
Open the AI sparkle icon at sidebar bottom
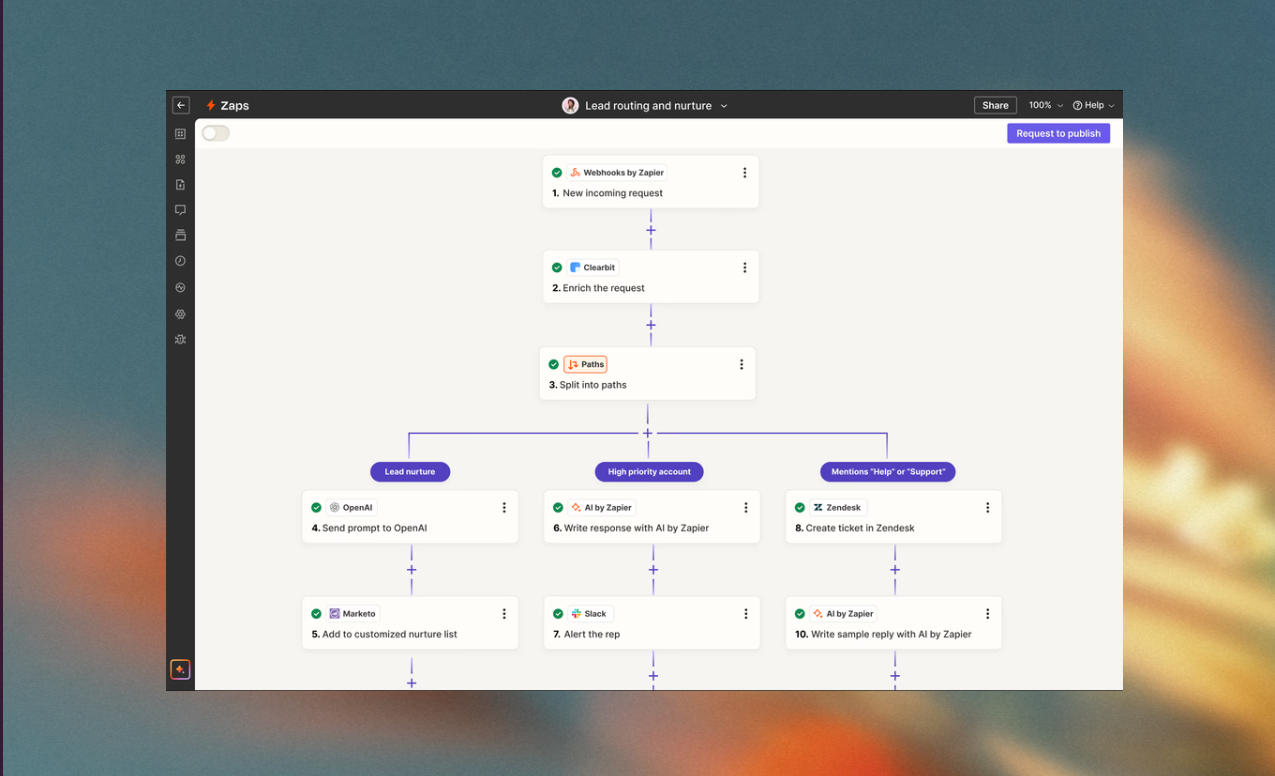click(x=180, y=669)
